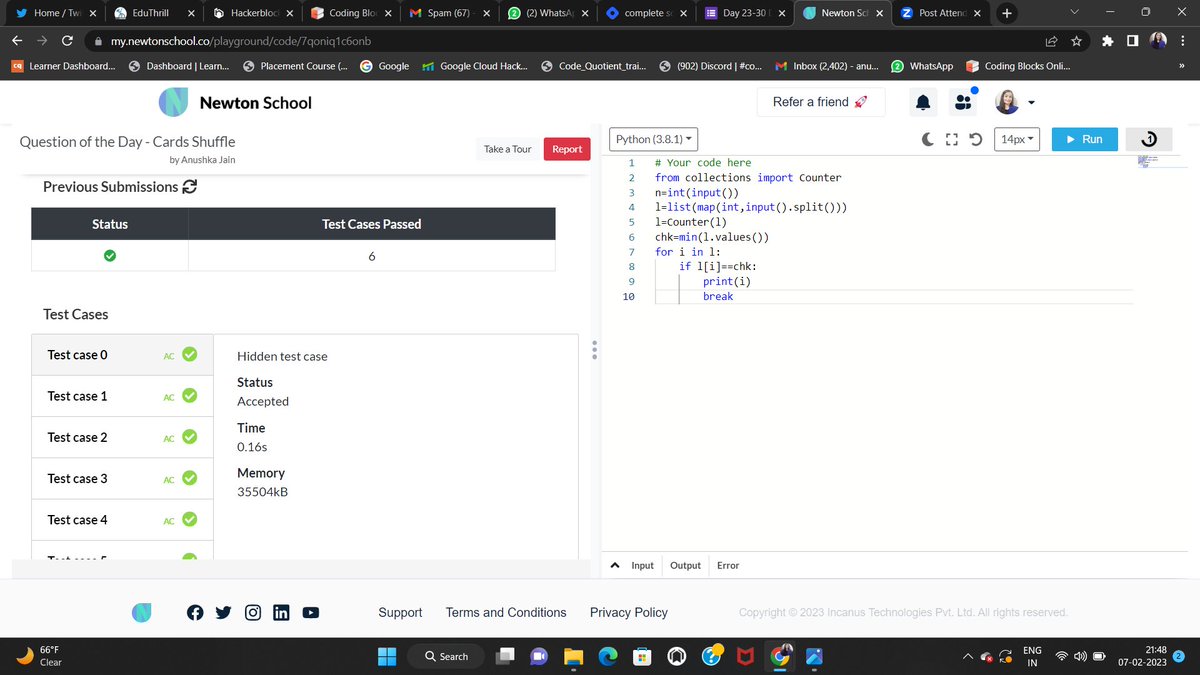Open the Python (3.8.1) language dropdown
1200x675 pixels.
[655, 139]
